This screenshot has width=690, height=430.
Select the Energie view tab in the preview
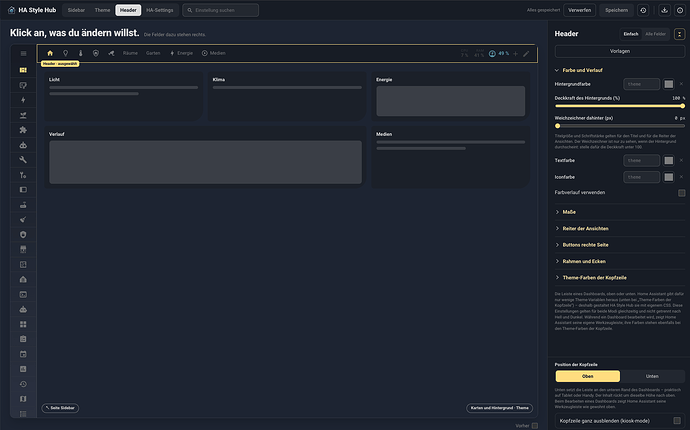(x=181, y=53)
